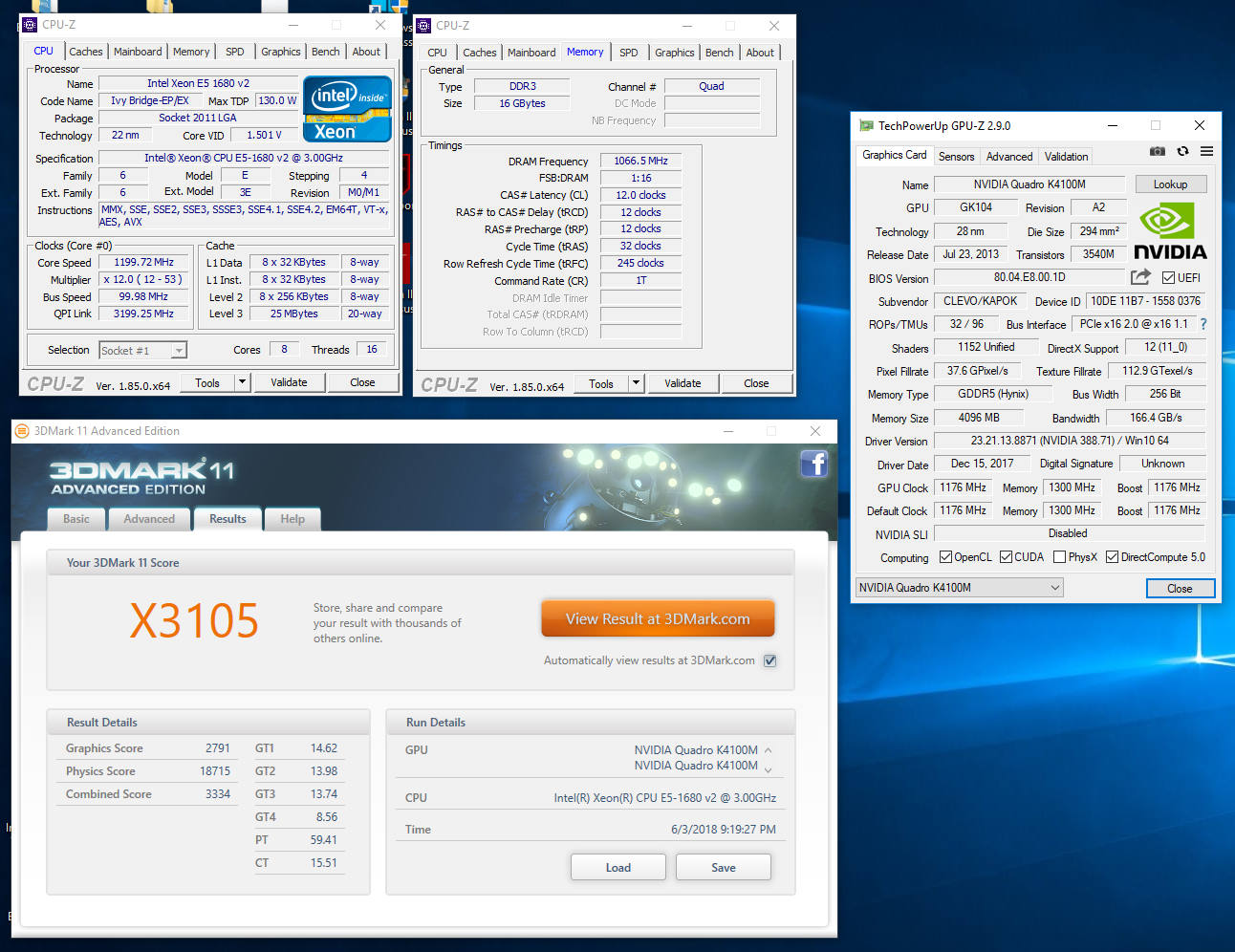Screen dimensions: 1235x952
Task: Open Advanced tab in 3DMark 11
Action: (x=149, y=519)
